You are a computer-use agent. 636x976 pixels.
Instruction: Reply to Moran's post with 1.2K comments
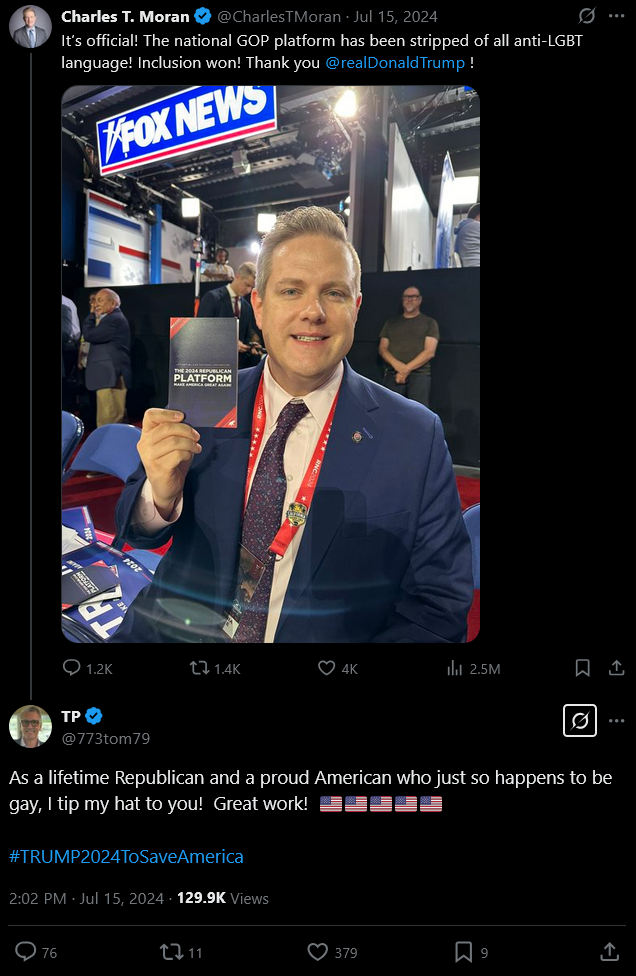click(88, 669)
